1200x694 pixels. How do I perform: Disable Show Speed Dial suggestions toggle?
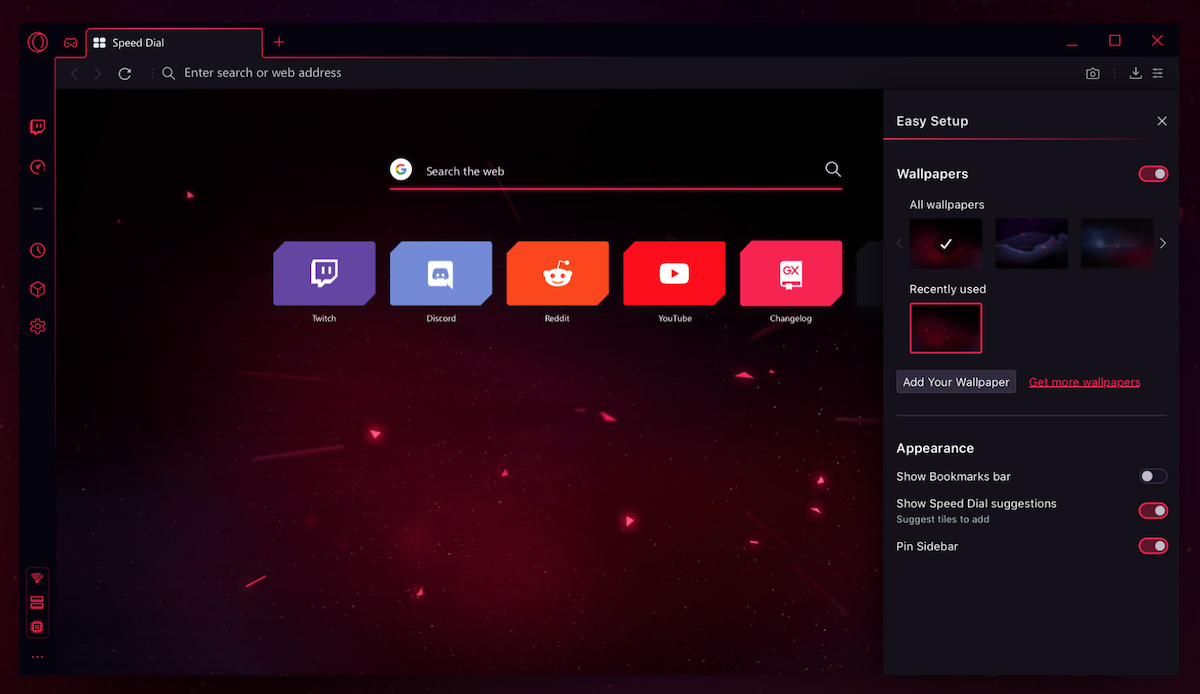(1153, 511)
